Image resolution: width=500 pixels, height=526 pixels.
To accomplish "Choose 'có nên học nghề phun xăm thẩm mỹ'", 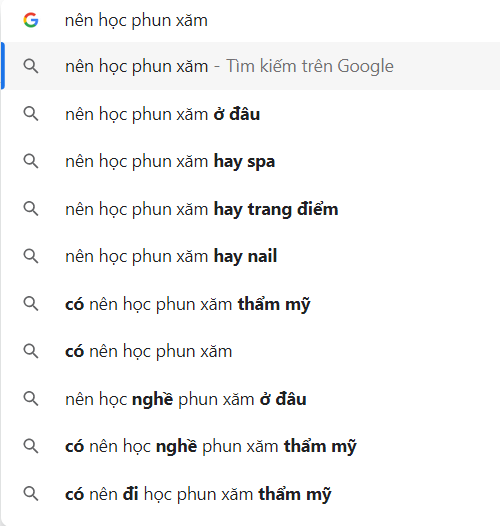I will [x=251, y=446].
